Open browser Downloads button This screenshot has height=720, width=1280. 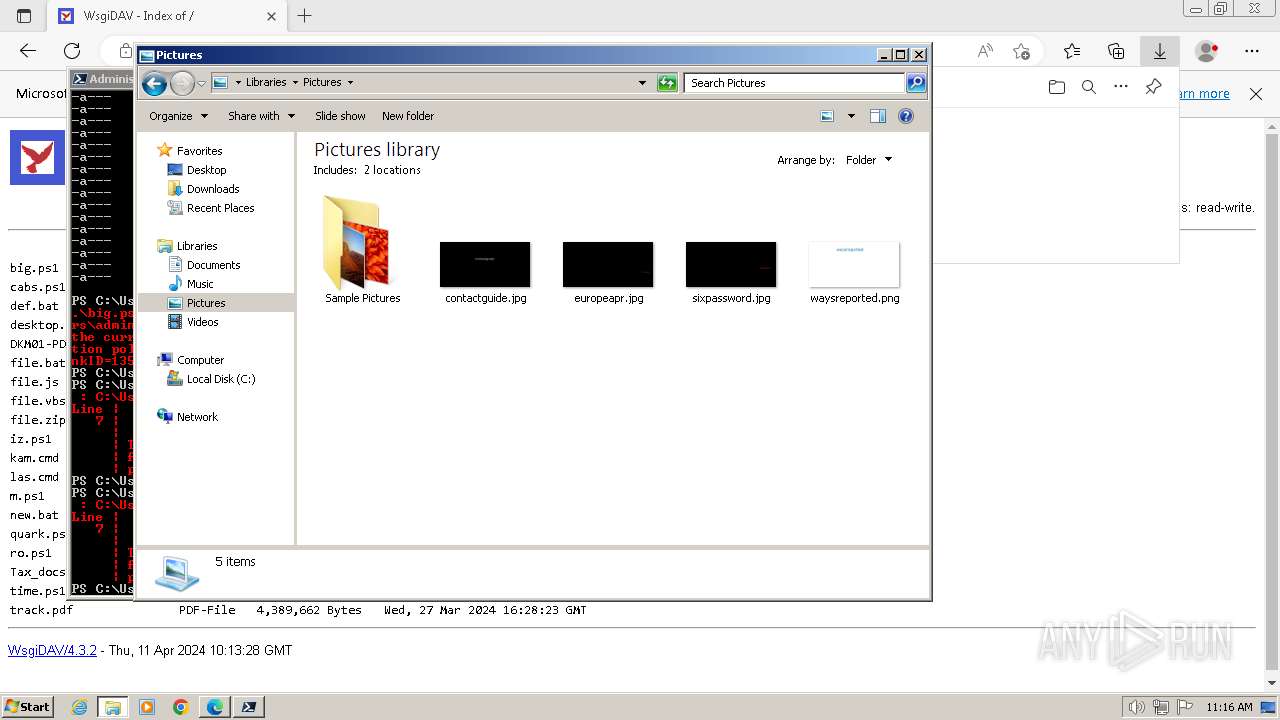(1160, 51)
